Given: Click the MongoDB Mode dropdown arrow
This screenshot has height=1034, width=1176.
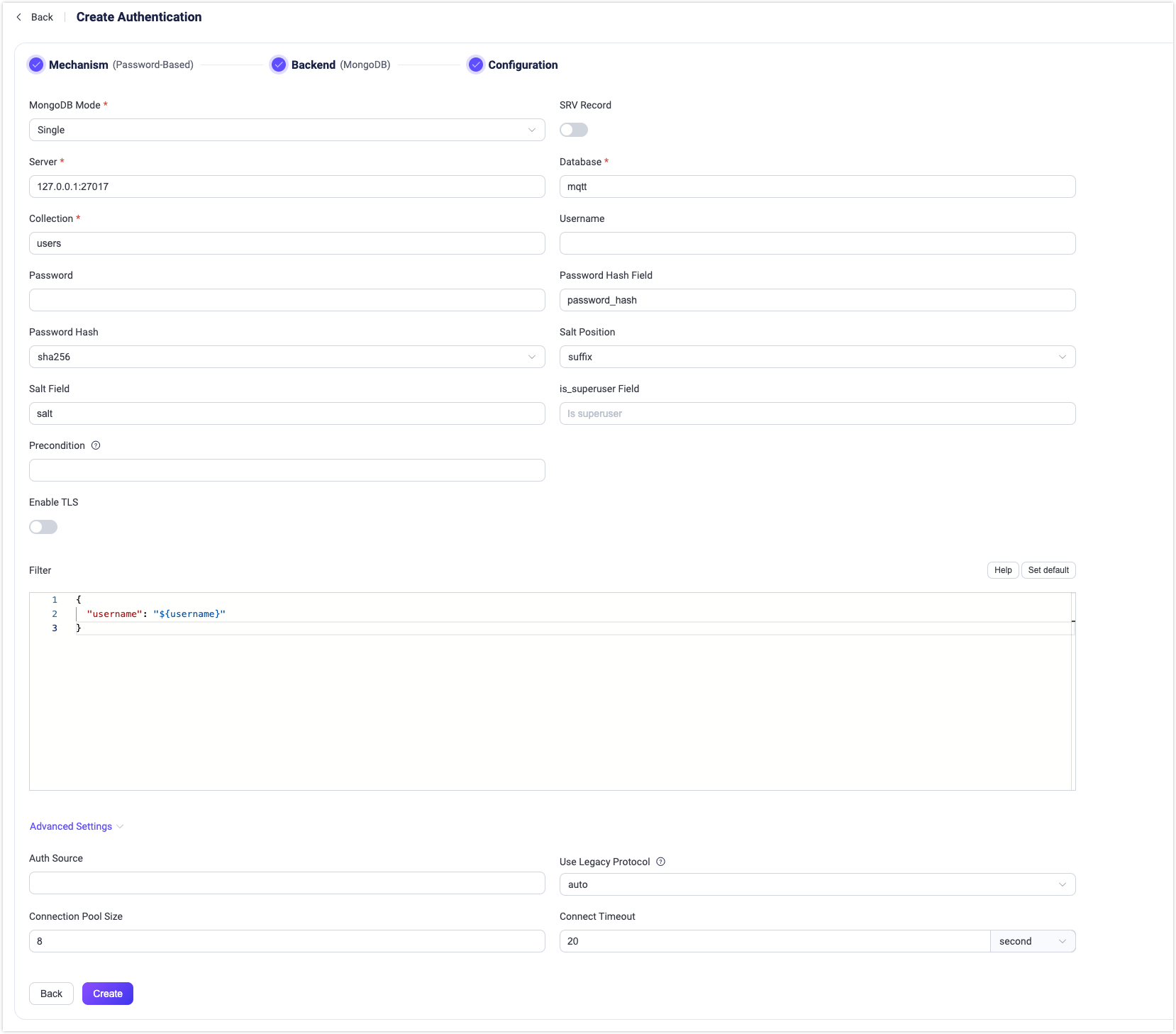Looking at the screenshot, I should [532, 130].
